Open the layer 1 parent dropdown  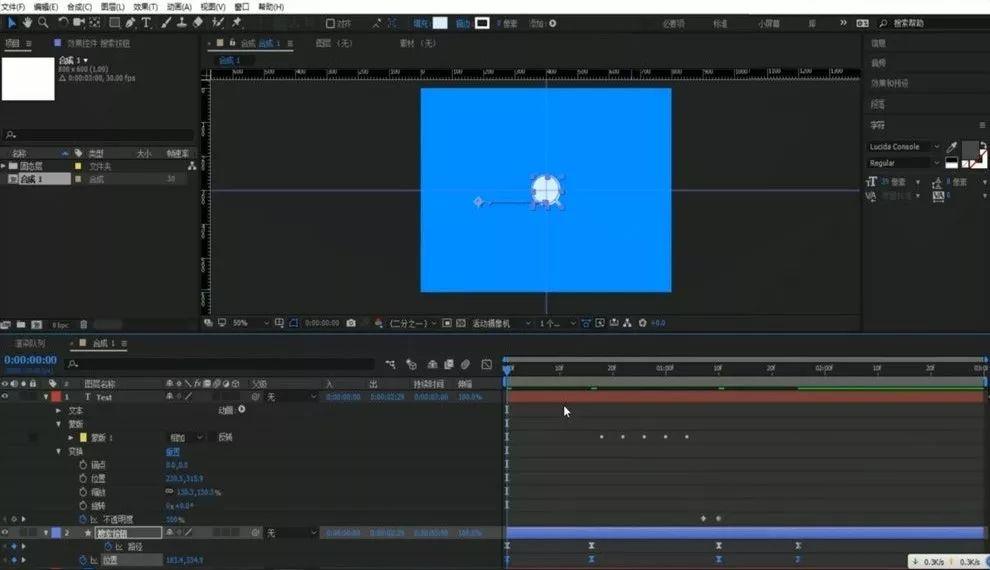(291, 397)
